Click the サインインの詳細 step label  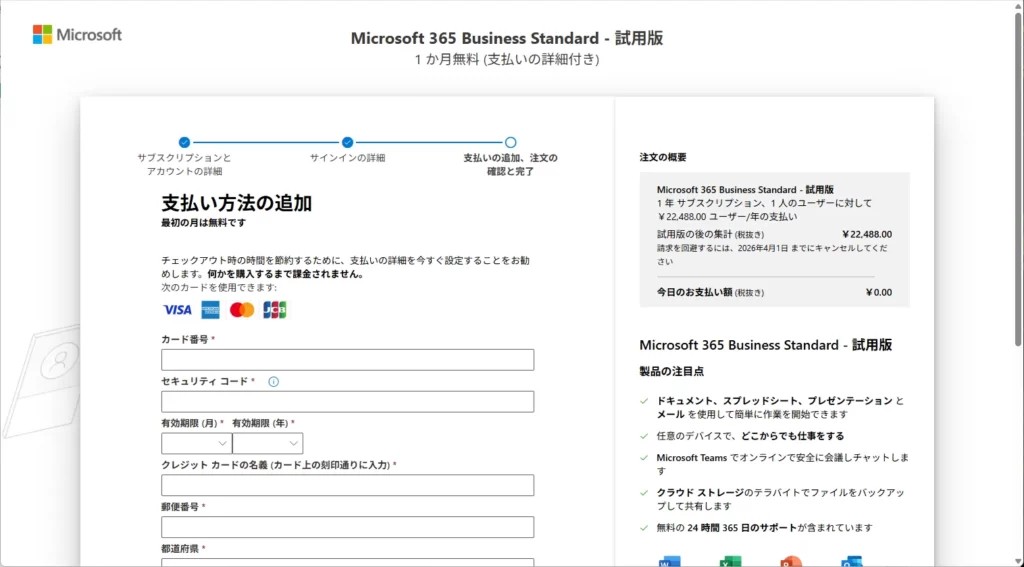pyautogui.click(x=347, y=158)
